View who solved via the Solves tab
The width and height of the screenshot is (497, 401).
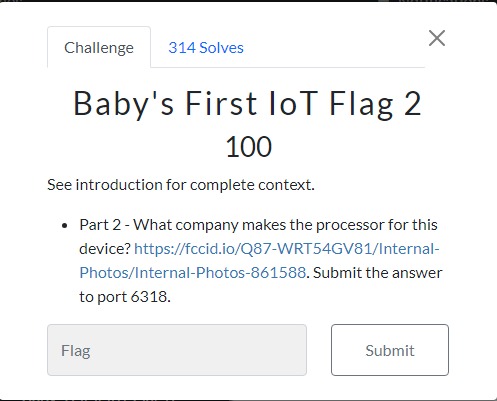click(206, 48)
